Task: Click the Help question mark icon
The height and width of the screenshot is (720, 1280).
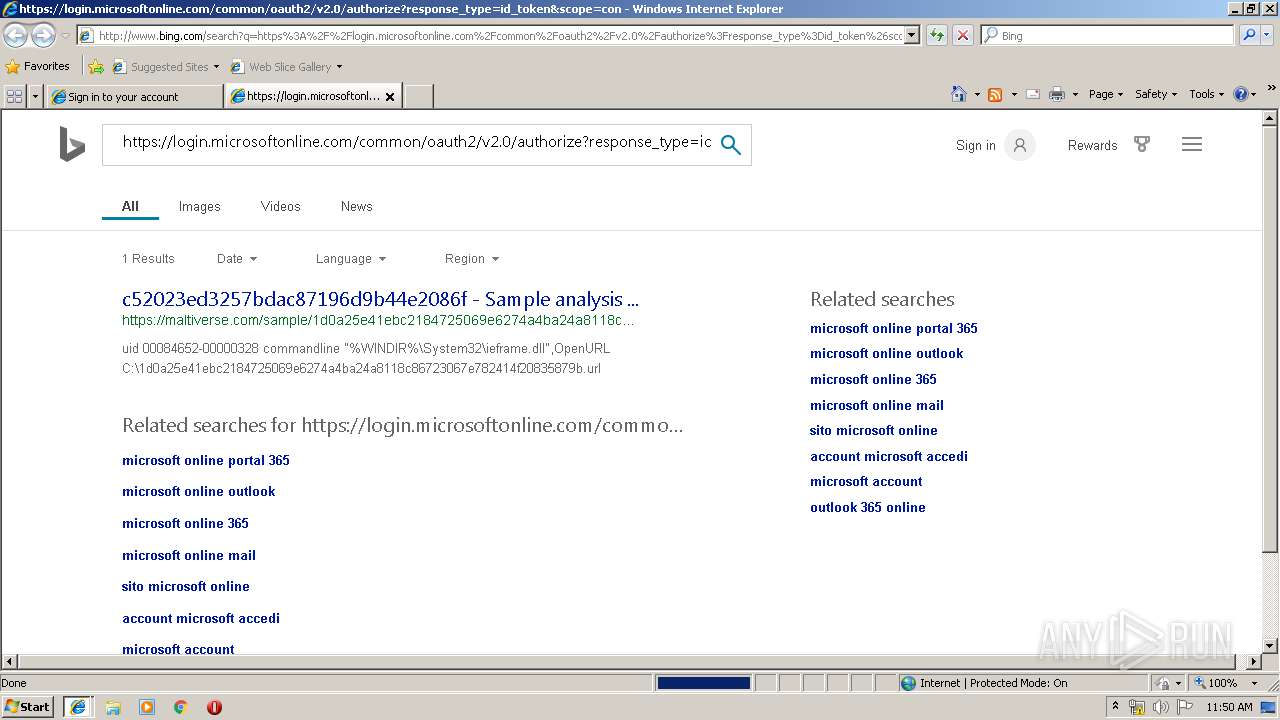Action: (1241, 94)
